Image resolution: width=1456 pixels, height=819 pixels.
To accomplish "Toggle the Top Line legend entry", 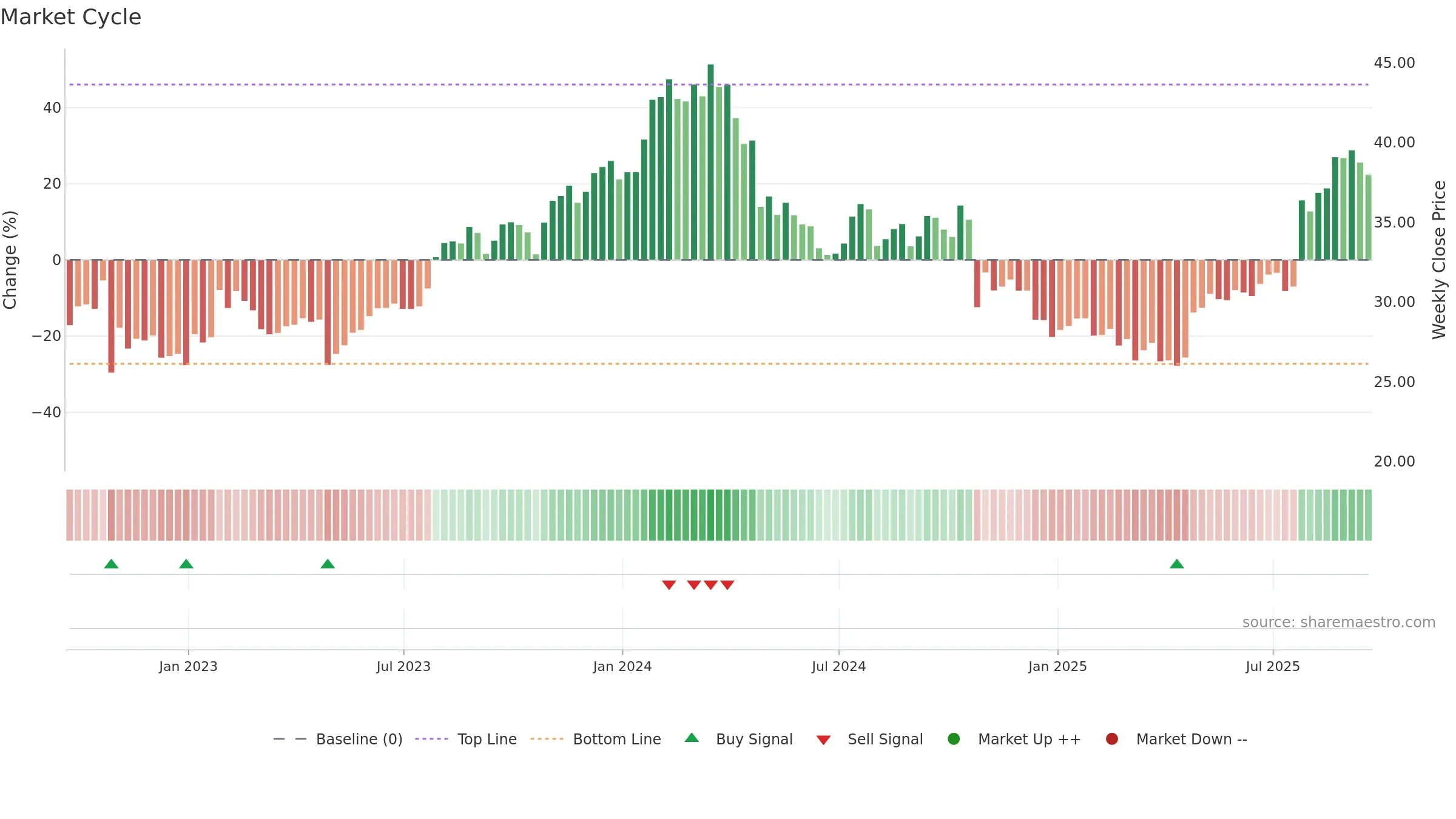I will coord(466,739).
